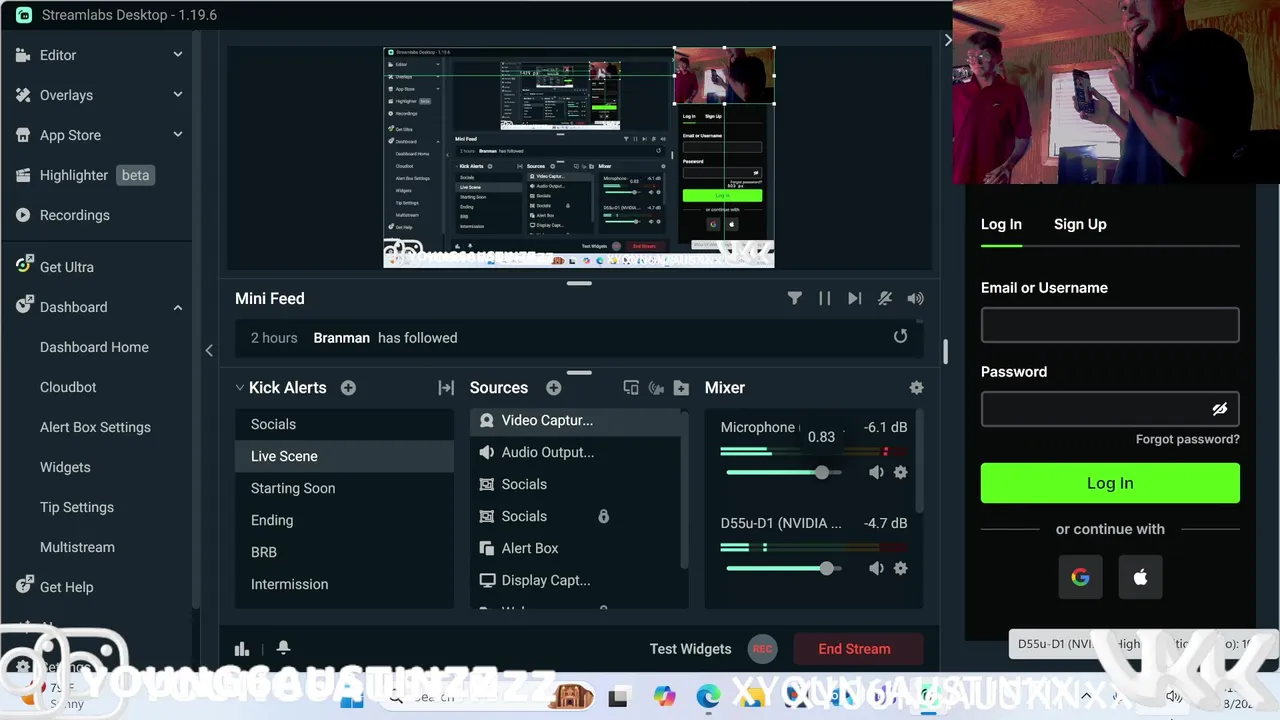The image size is (1280, 720).
Task: Select the Alert Box source
Action: [x=576, y=548]
